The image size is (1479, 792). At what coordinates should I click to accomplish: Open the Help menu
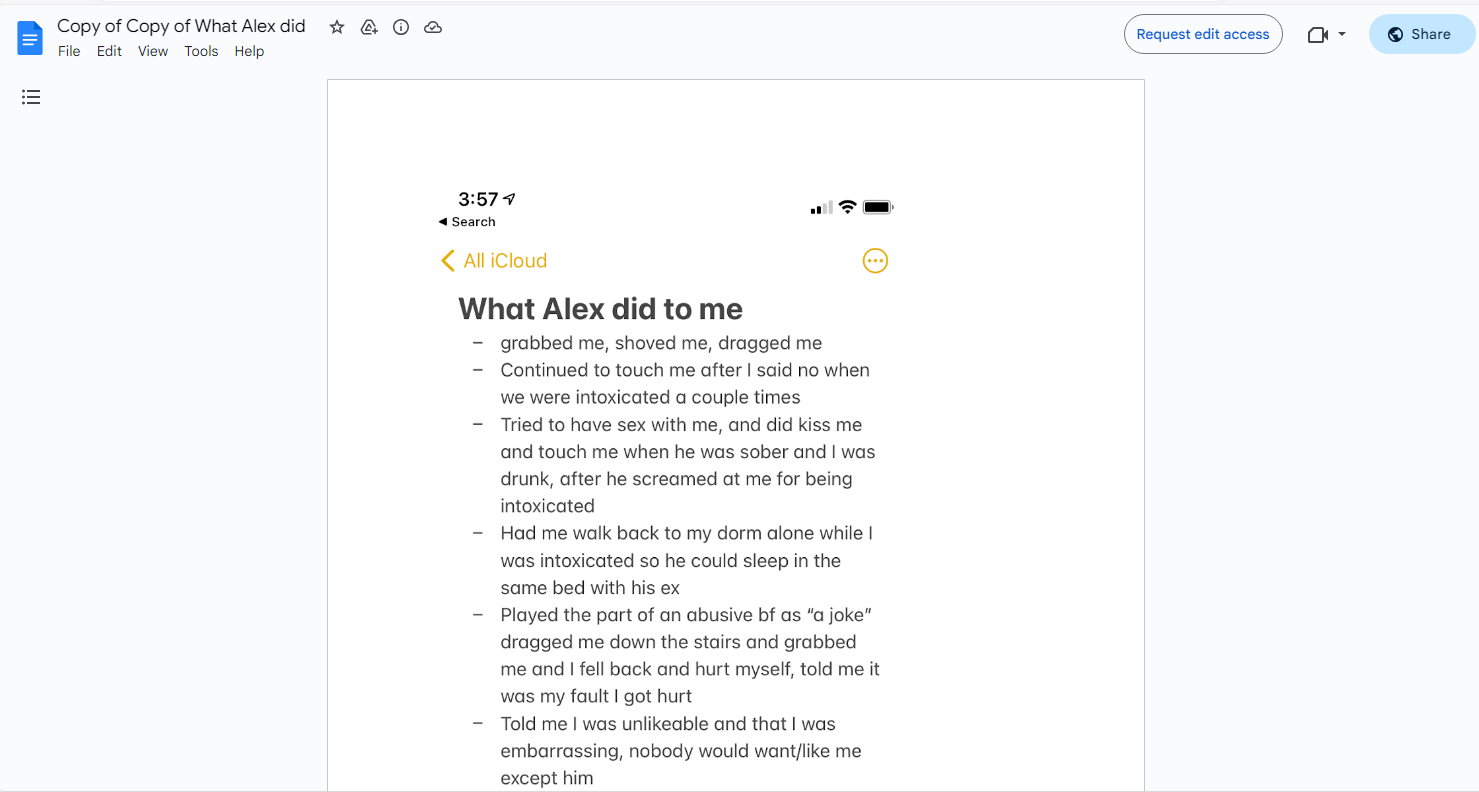[249, 51]
